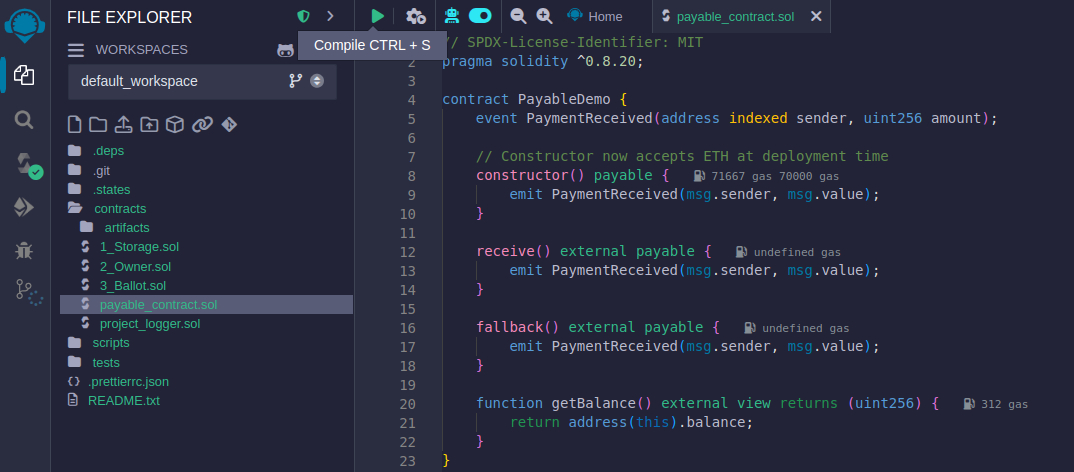
Task: Zoom out the editor font
Action: tap(519, 16)
